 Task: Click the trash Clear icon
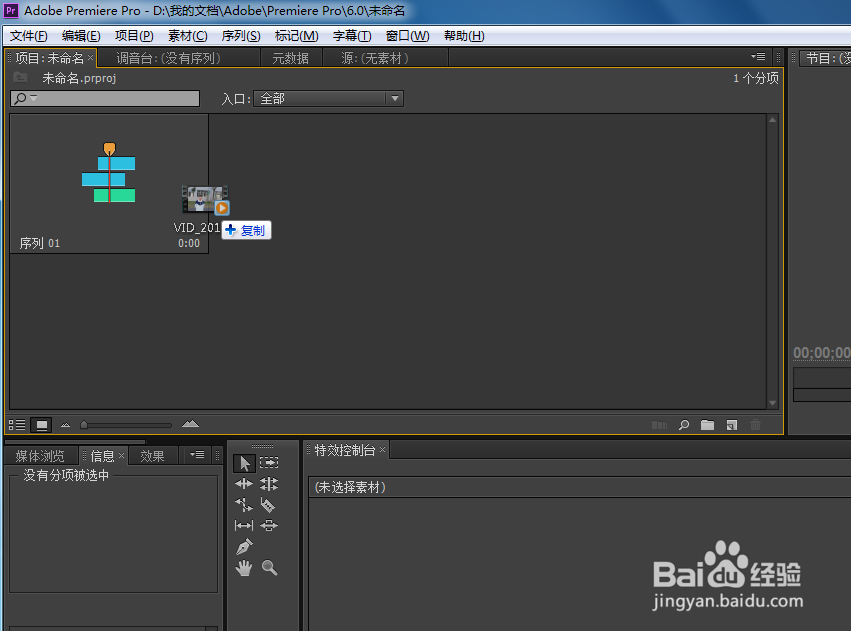tap(755, 425)
